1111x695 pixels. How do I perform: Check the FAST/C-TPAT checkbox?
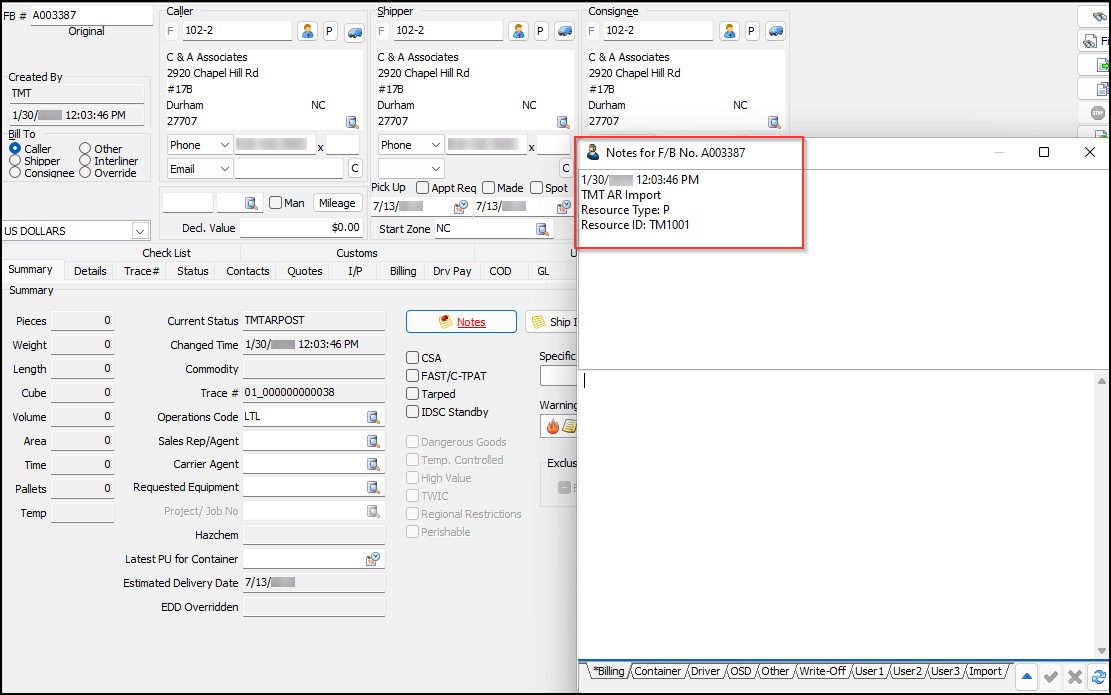point(412,375)
